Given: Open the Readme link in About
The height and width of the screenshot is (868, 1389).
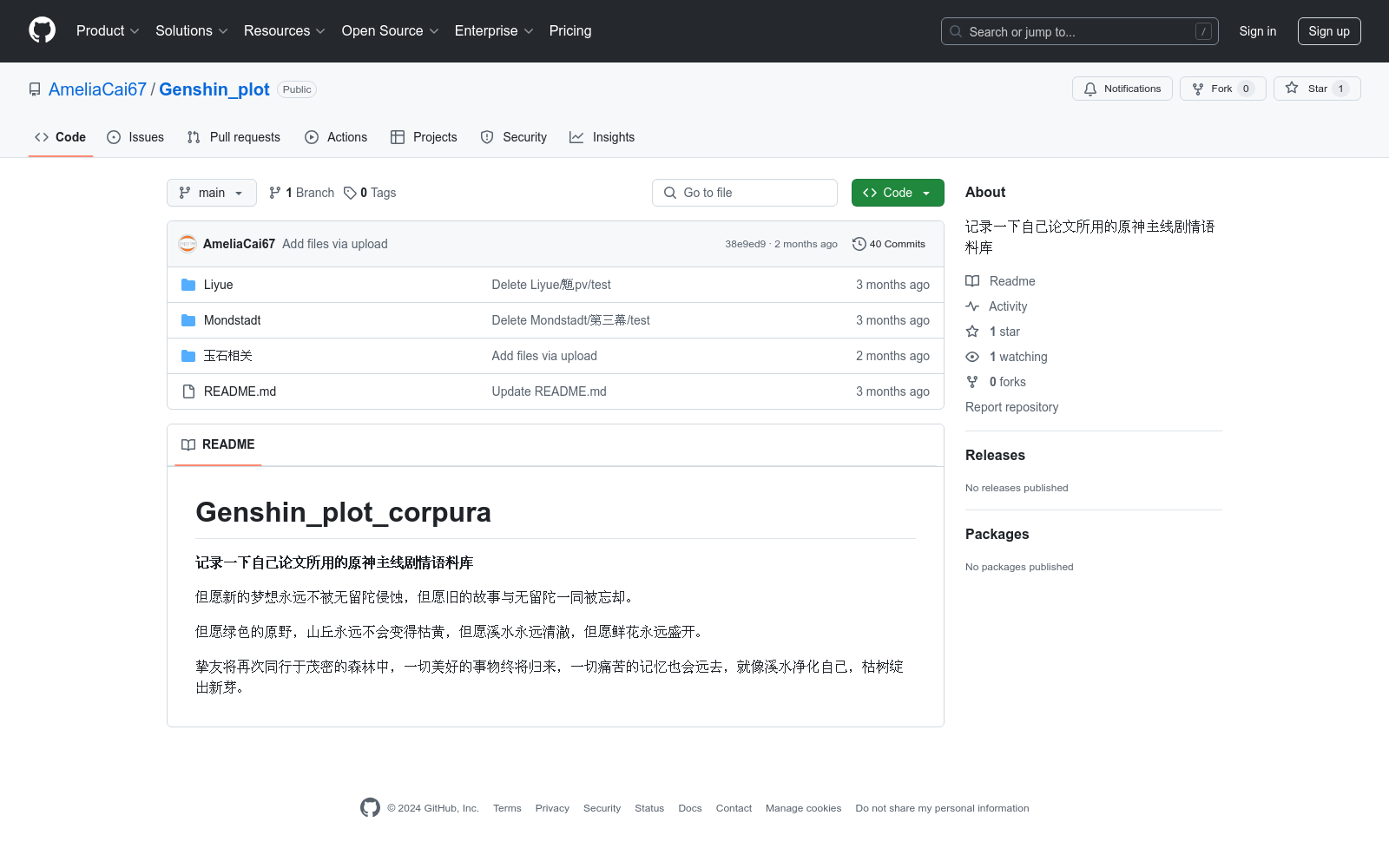Looking at the screenshot, I should pos(1001,281).
